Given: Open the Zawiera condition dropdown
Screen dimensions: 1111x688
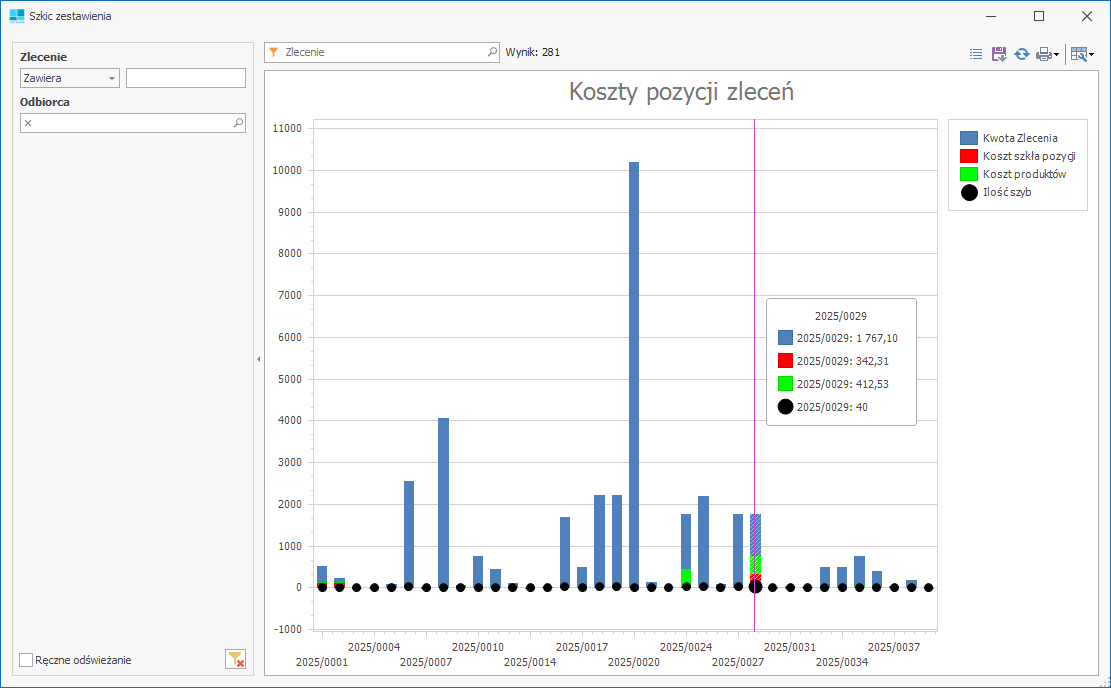Looking at the screenshot, I should pos(69,78).
